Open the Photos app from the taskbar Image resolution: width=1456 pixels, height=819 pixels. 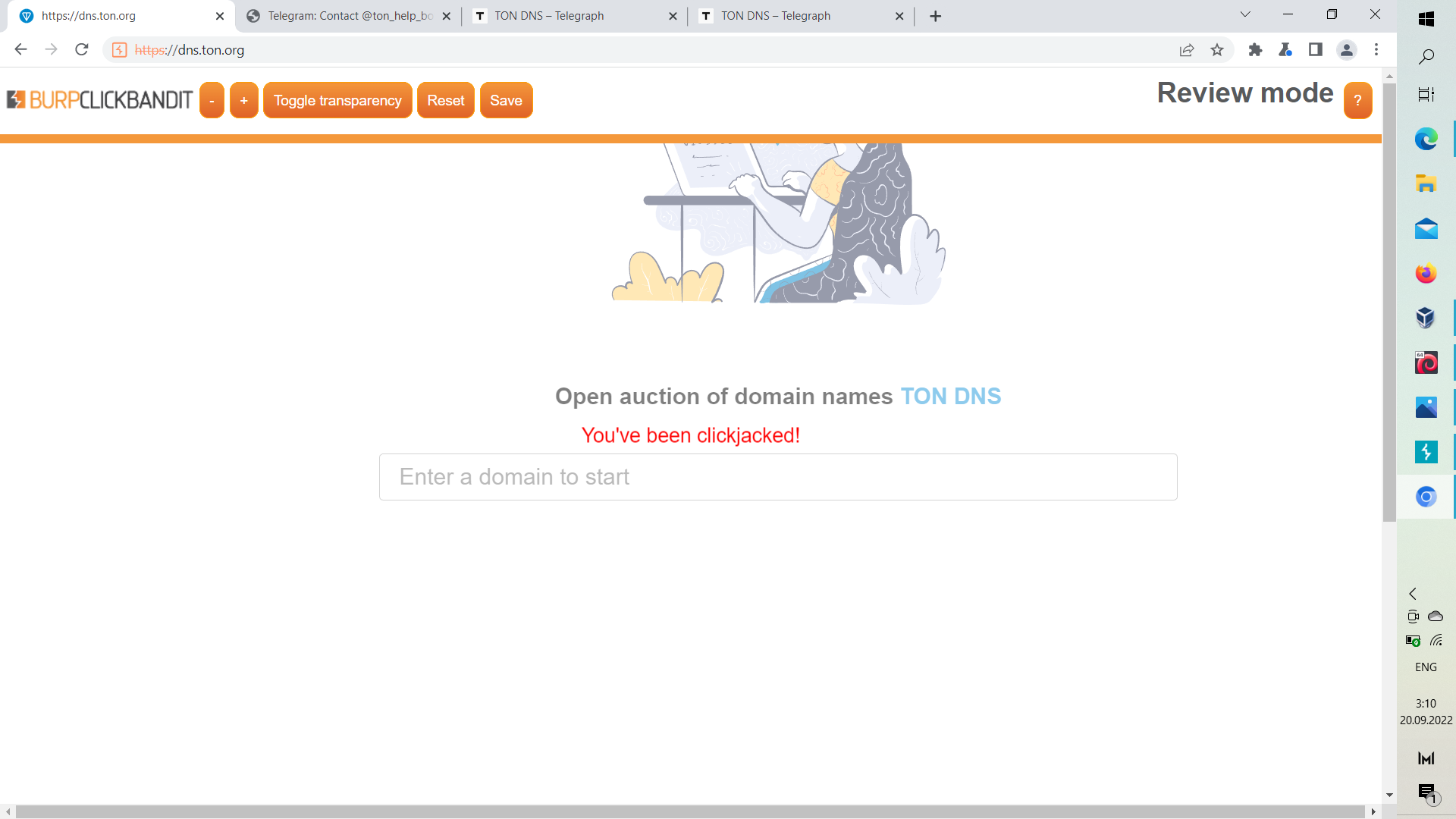pos(1426,407)
